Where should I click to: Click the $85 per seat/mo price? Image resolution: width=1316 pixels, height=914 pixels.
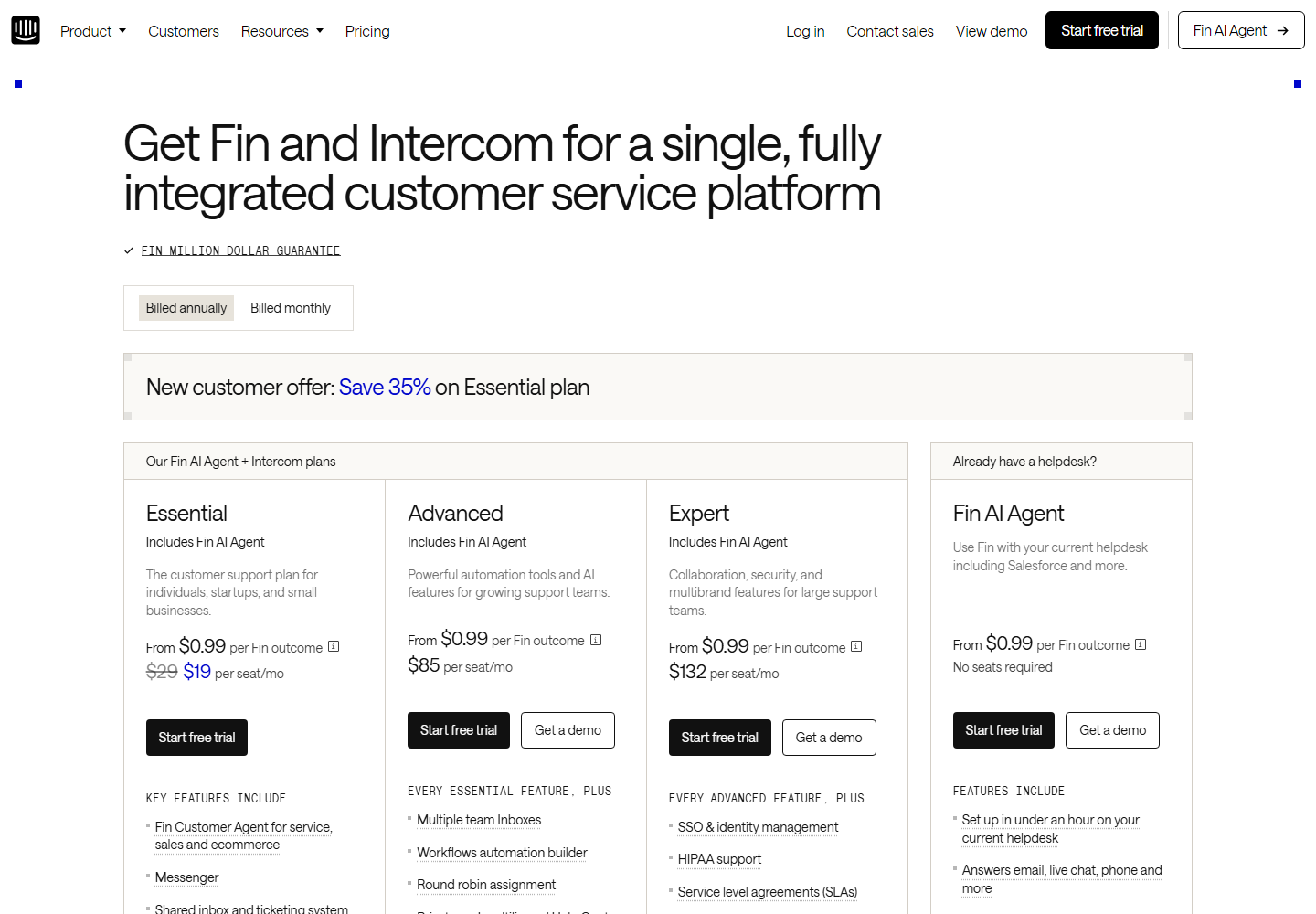[x=460, y=665]
